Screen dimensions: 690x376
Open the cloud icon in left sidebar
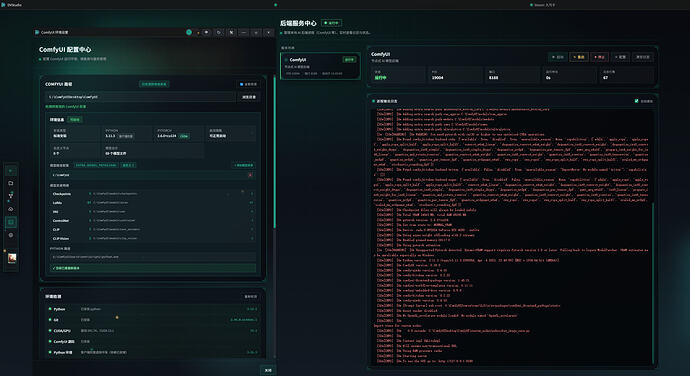[x=11, y=209]
